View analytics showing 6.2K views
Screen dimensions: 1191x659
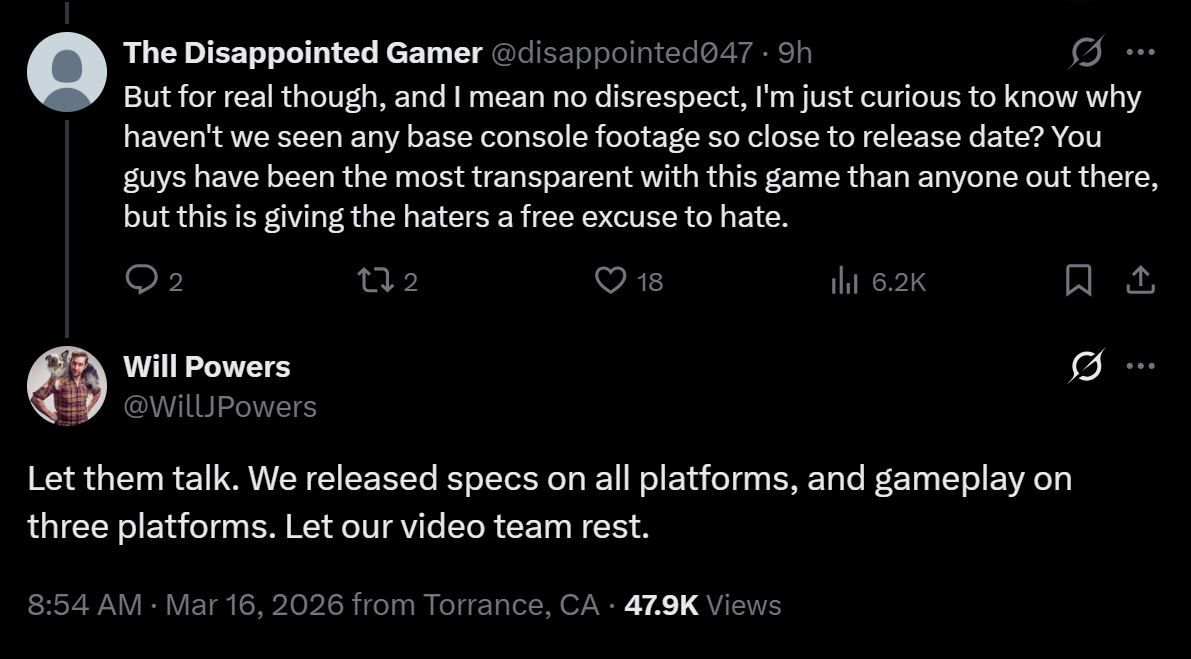845,282
